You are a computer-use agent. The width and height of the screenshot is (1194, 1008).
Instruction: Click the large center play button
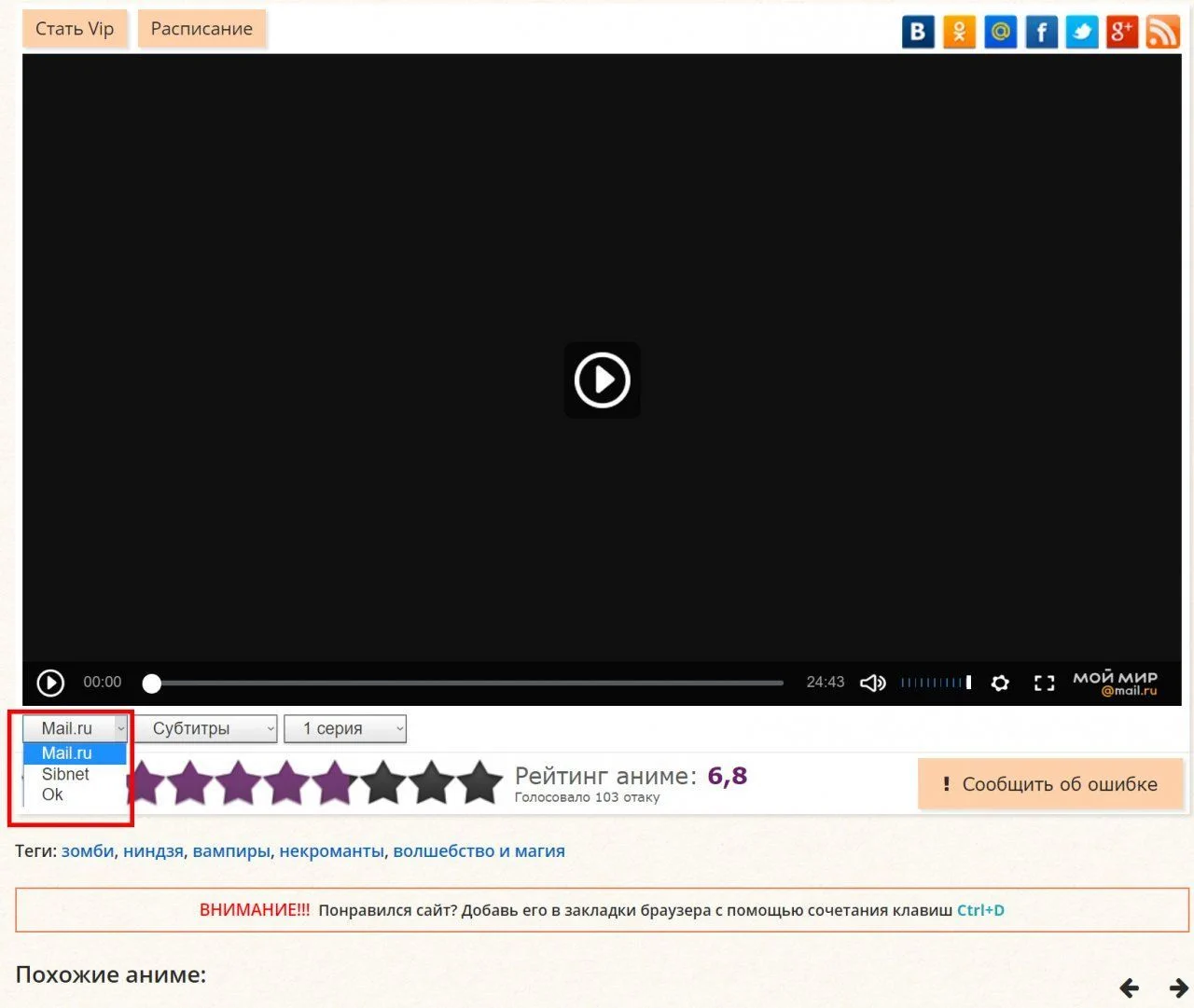coord(602,380)
